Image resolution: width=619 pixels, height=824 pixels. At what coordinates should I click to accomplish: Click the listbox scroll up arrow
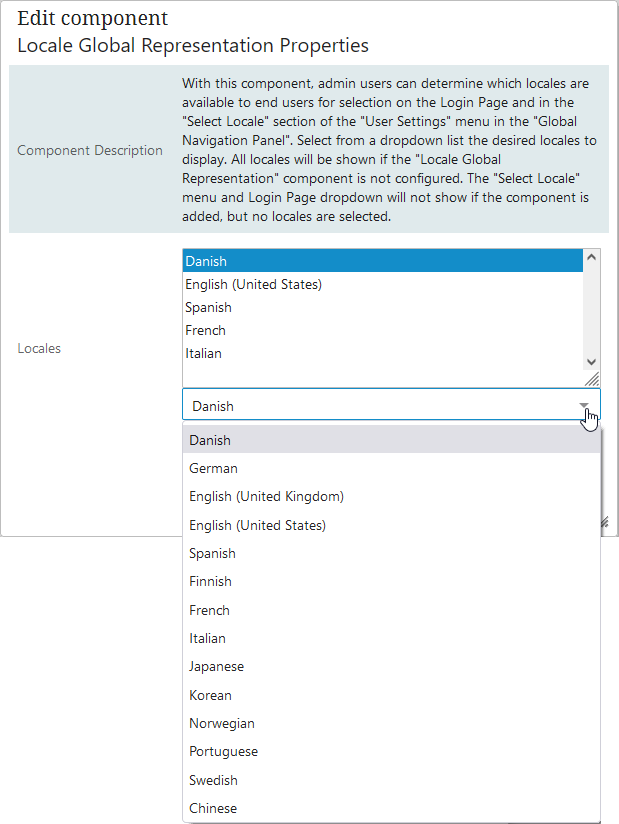(x=591, y=257)
